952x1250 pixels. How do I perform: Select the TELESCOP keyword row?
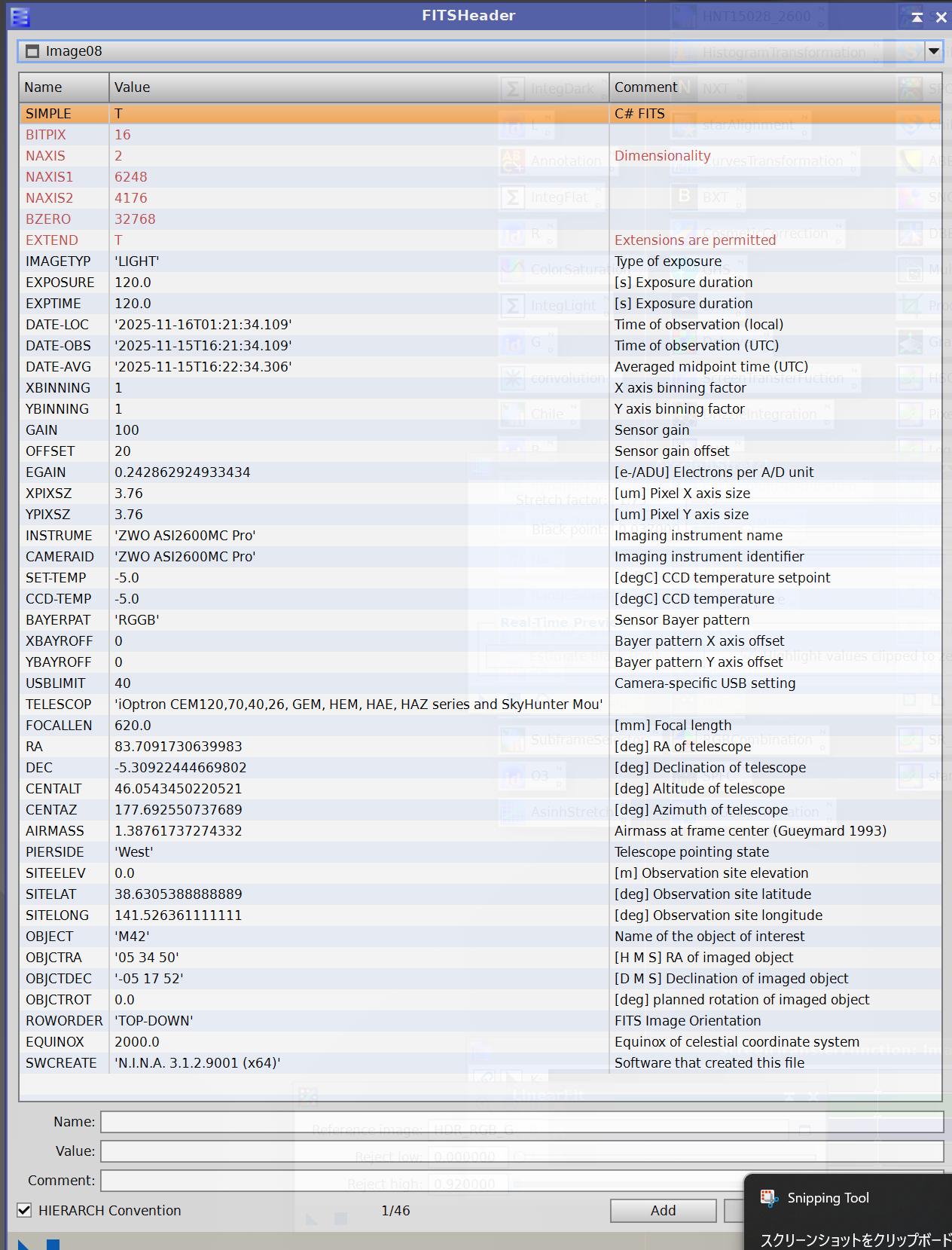[x=301, y=704]
